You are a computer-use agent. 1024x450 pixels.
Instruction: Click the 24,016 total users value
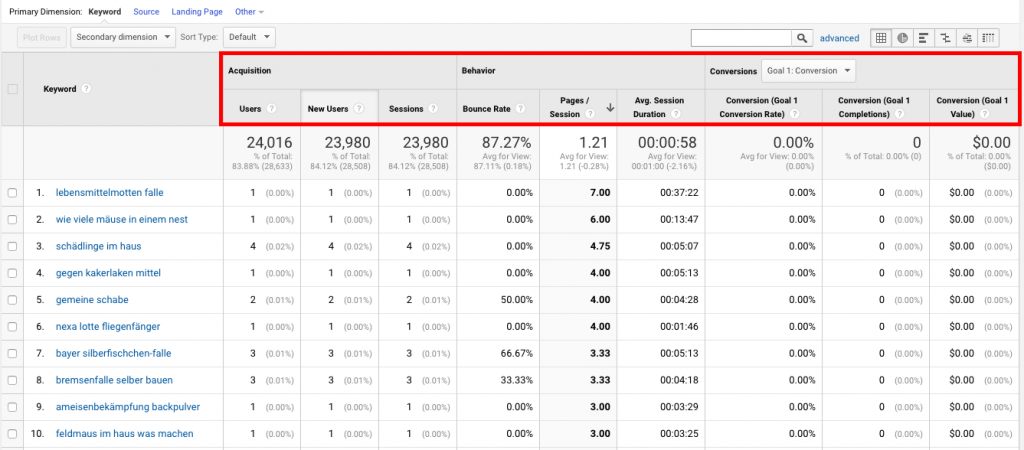(269, 142)
